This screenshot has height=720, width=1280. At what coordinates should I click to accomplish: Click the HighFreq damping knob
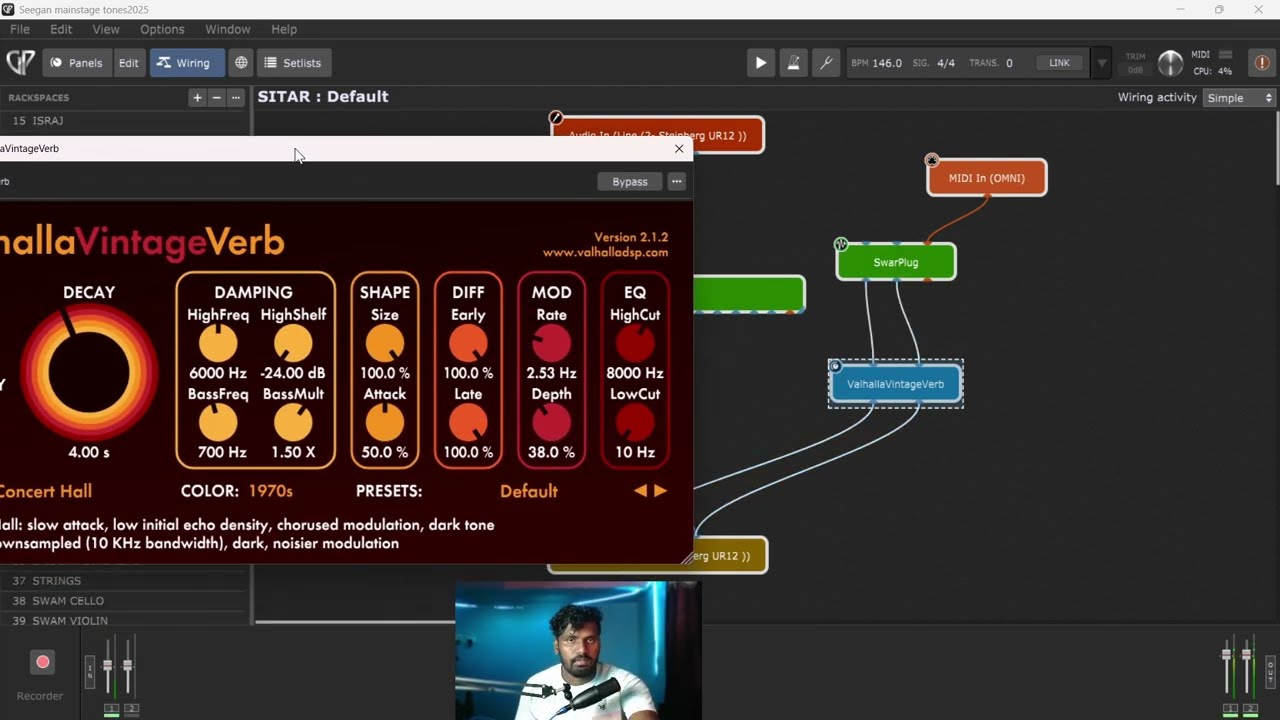pos(217,344)
